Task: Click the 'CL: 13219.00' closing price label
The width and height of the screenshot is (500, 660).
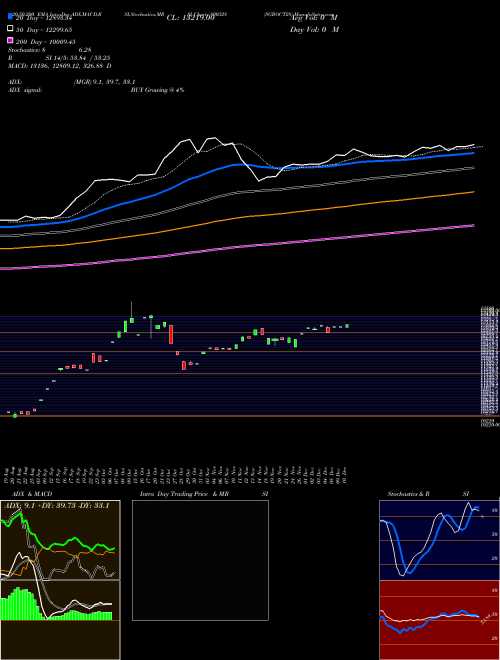Action: click(x=191, y=18)
